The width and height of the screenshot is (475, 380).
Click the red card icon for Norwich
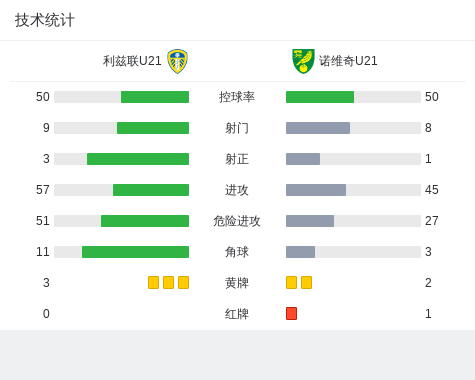tap(291, 313)
